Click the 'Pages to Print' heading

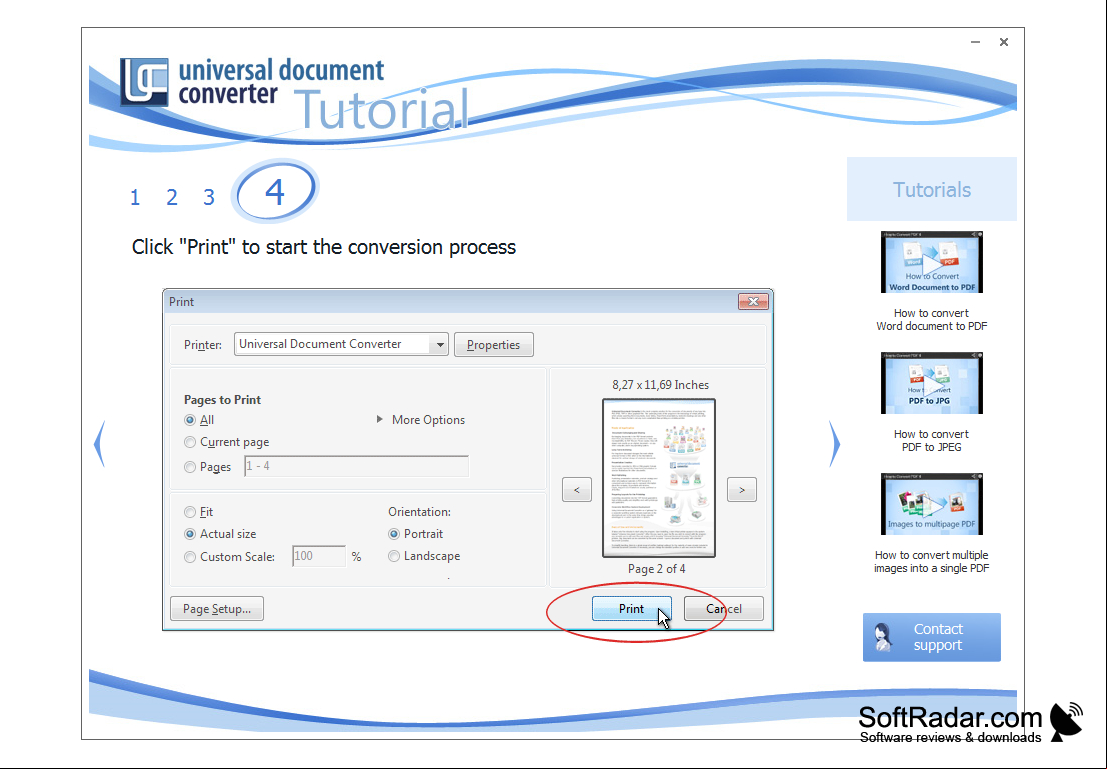point(222,400)
